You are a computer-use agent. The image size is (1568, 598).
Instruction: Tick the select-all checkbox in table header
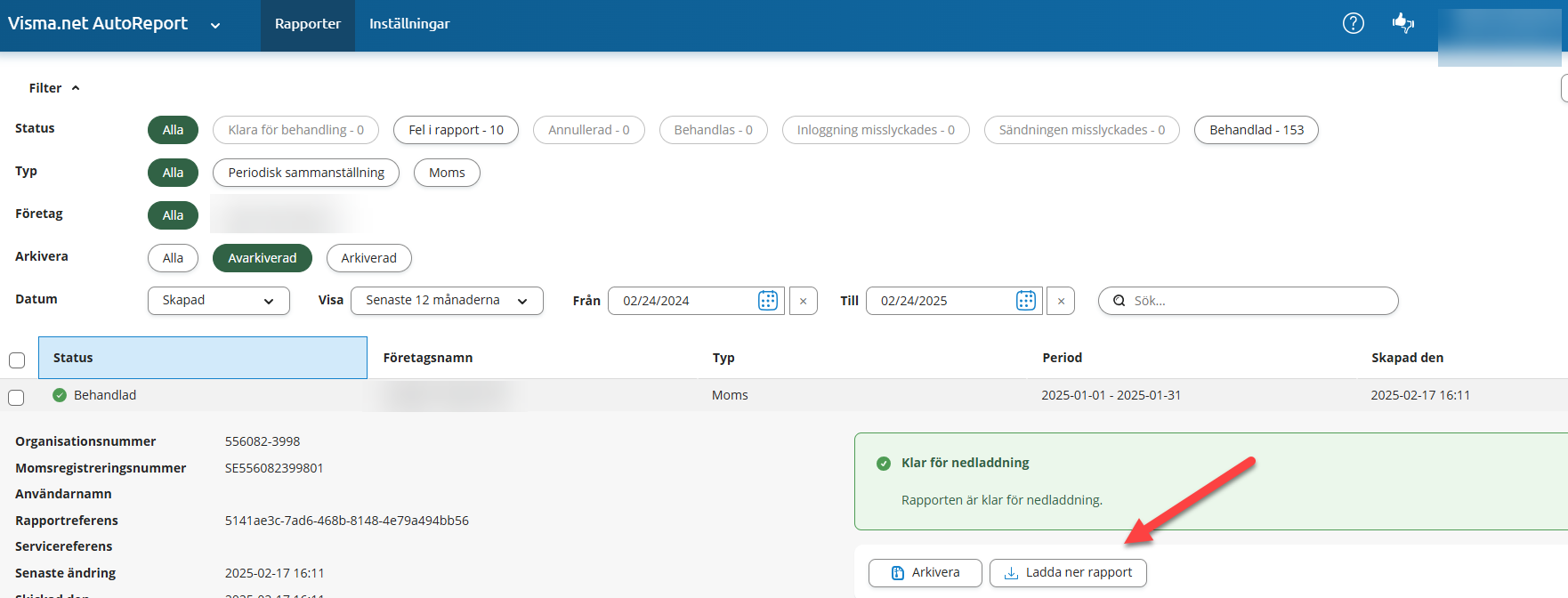[x=17, y=360]
